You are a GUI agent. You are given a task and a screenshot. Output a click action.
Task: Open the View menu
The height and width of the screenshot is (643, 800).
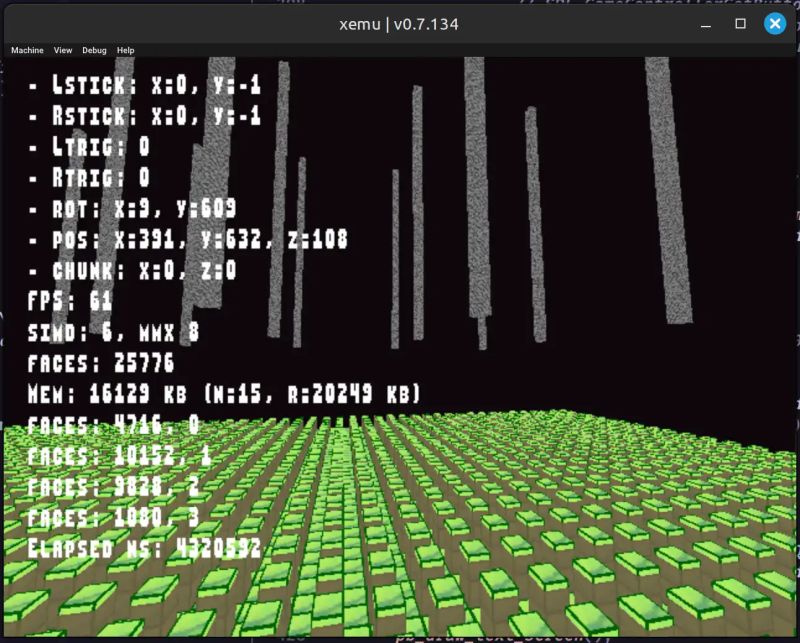(62, 50)
